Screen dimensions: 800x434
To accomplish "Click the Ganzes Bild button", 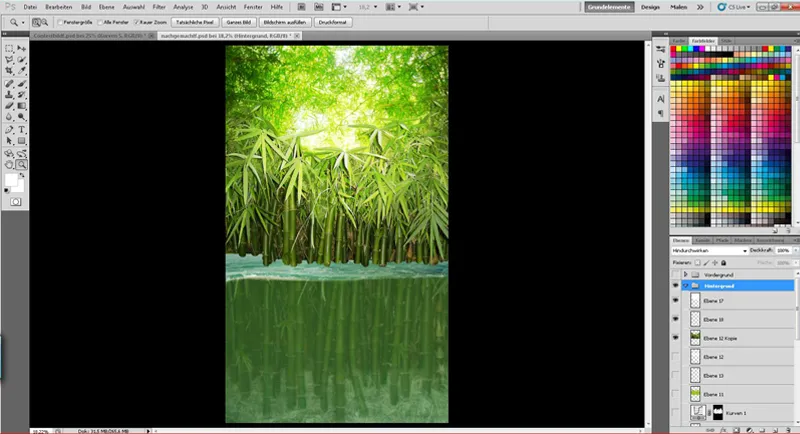I will pyautogui.click(x=239, y=22).
